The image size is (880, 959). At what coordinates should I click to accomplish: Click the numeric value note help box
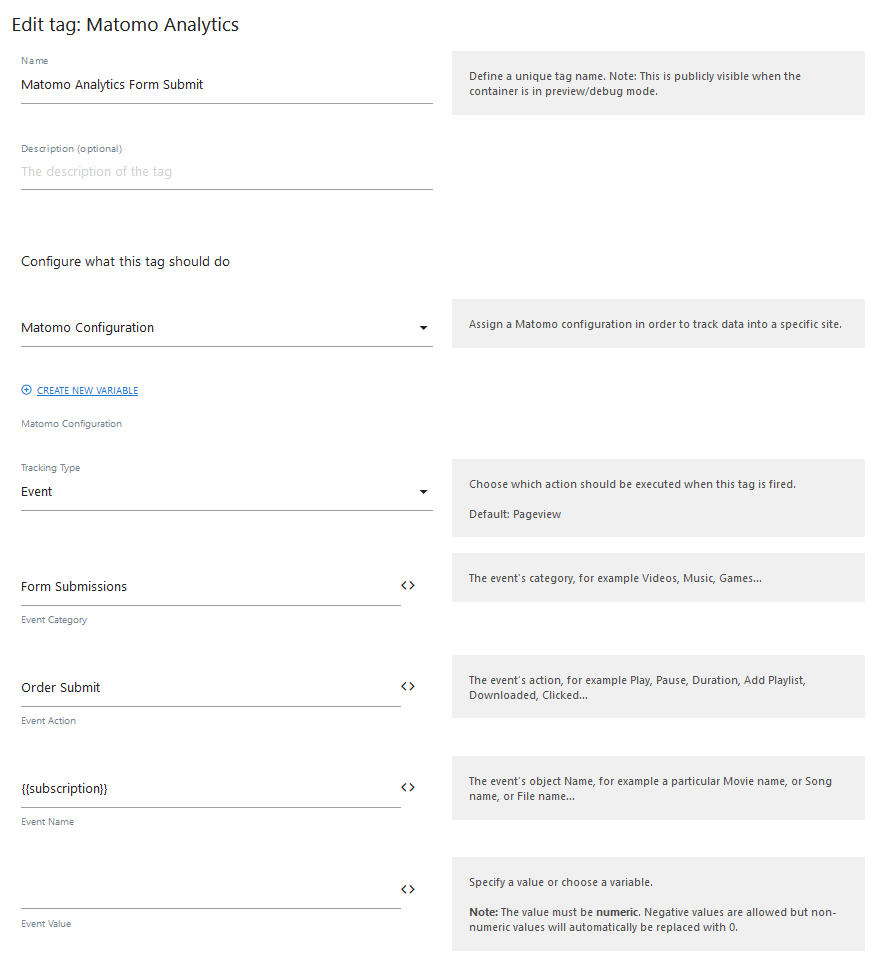(x=658, y=904)
